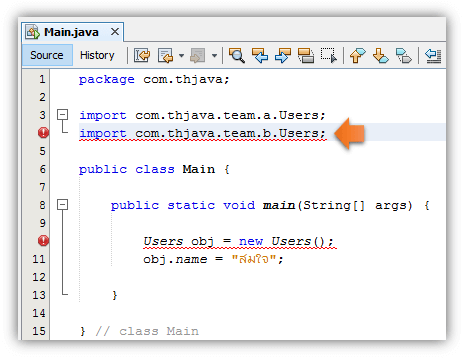Toggle Rectangular Selection mode
The width and height of the screenshot is (466, 362).
coord(329,55)
